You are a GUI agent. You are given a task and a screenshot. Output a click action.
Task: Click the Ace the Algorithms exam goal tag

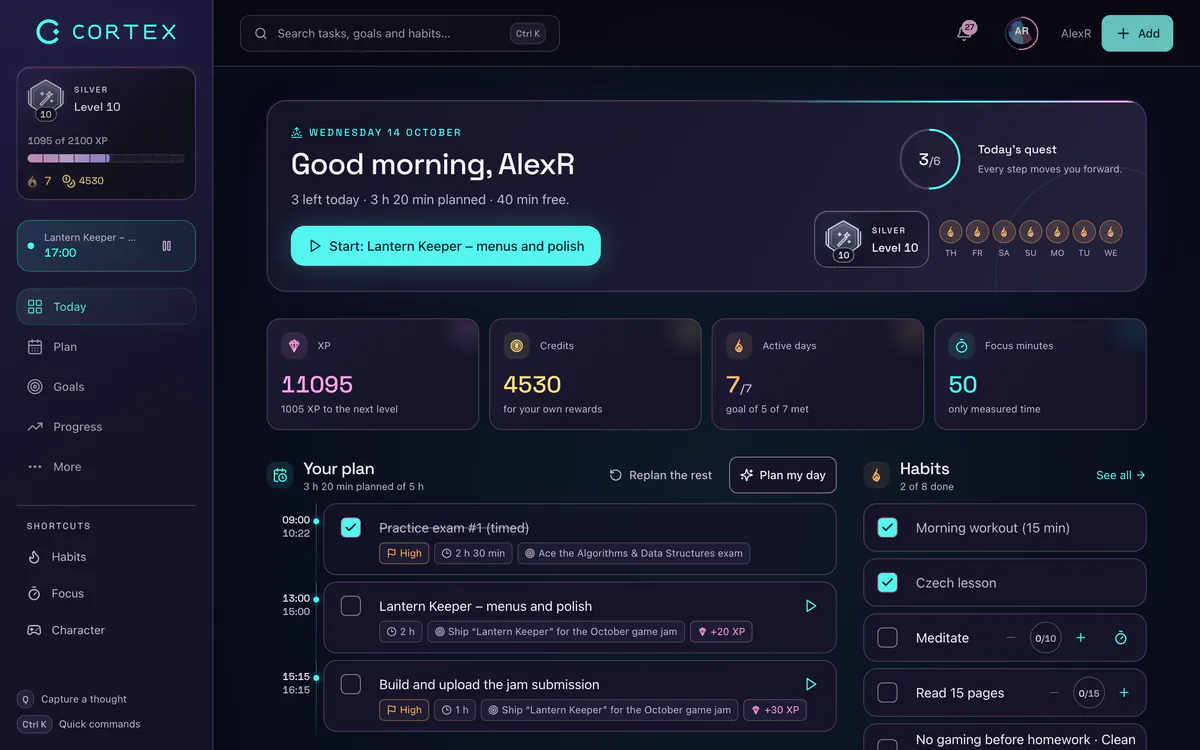(x=633, y=553)
